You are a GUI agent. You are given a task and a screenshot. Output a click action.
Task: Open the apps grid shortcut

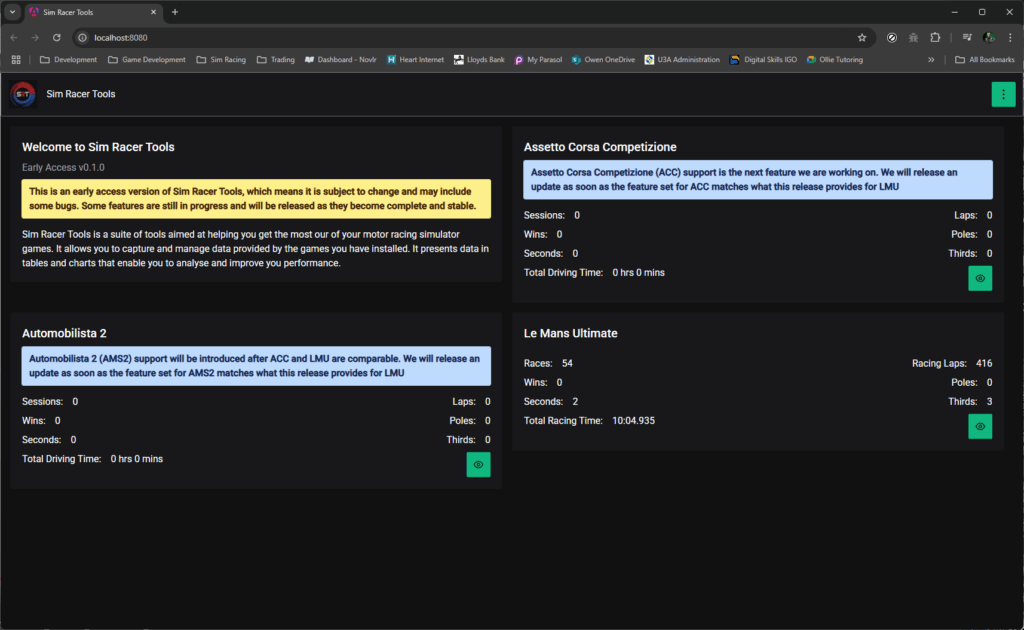[16, 59]
